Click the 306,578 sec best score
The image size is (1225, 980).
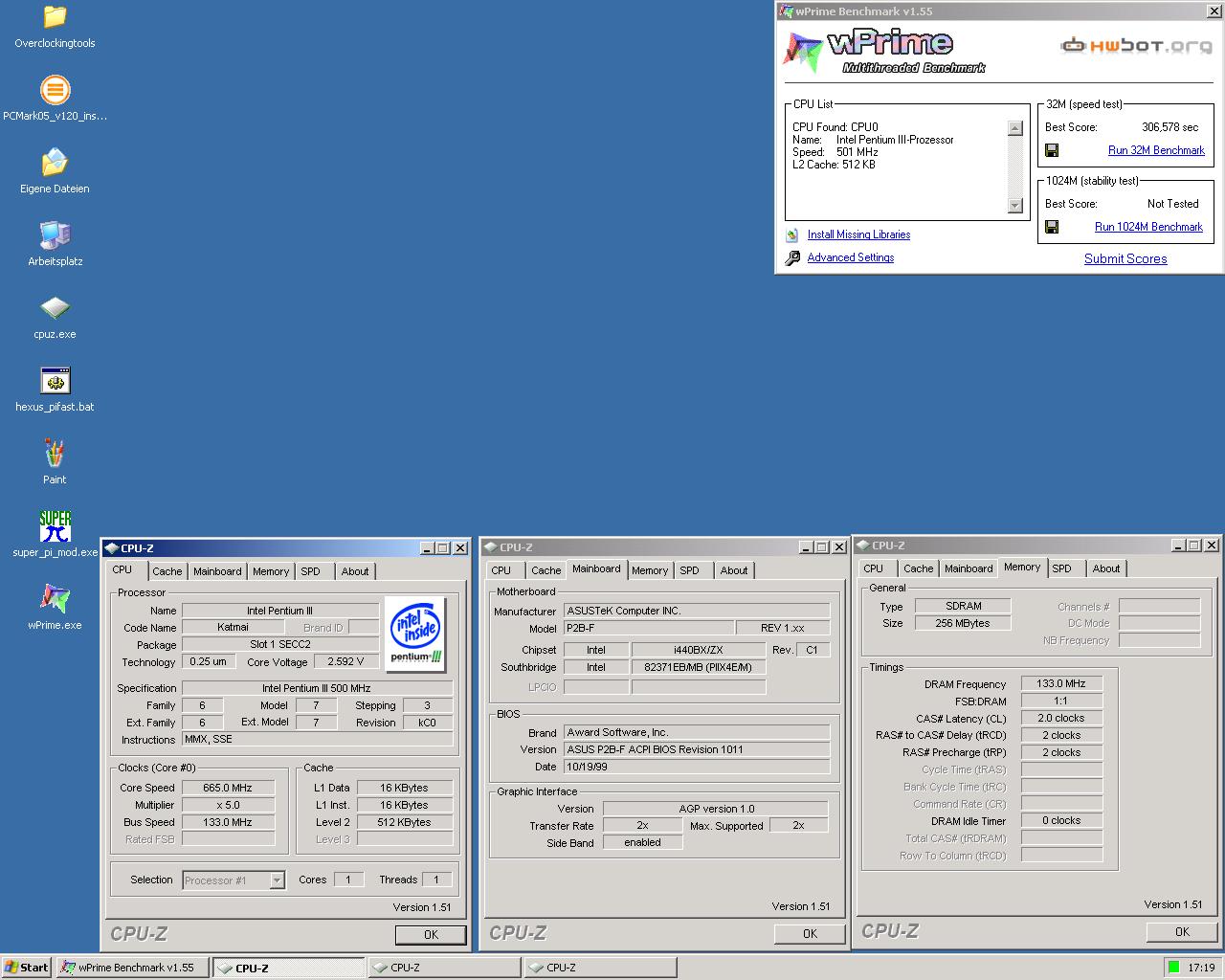[x=1169, y=127]
